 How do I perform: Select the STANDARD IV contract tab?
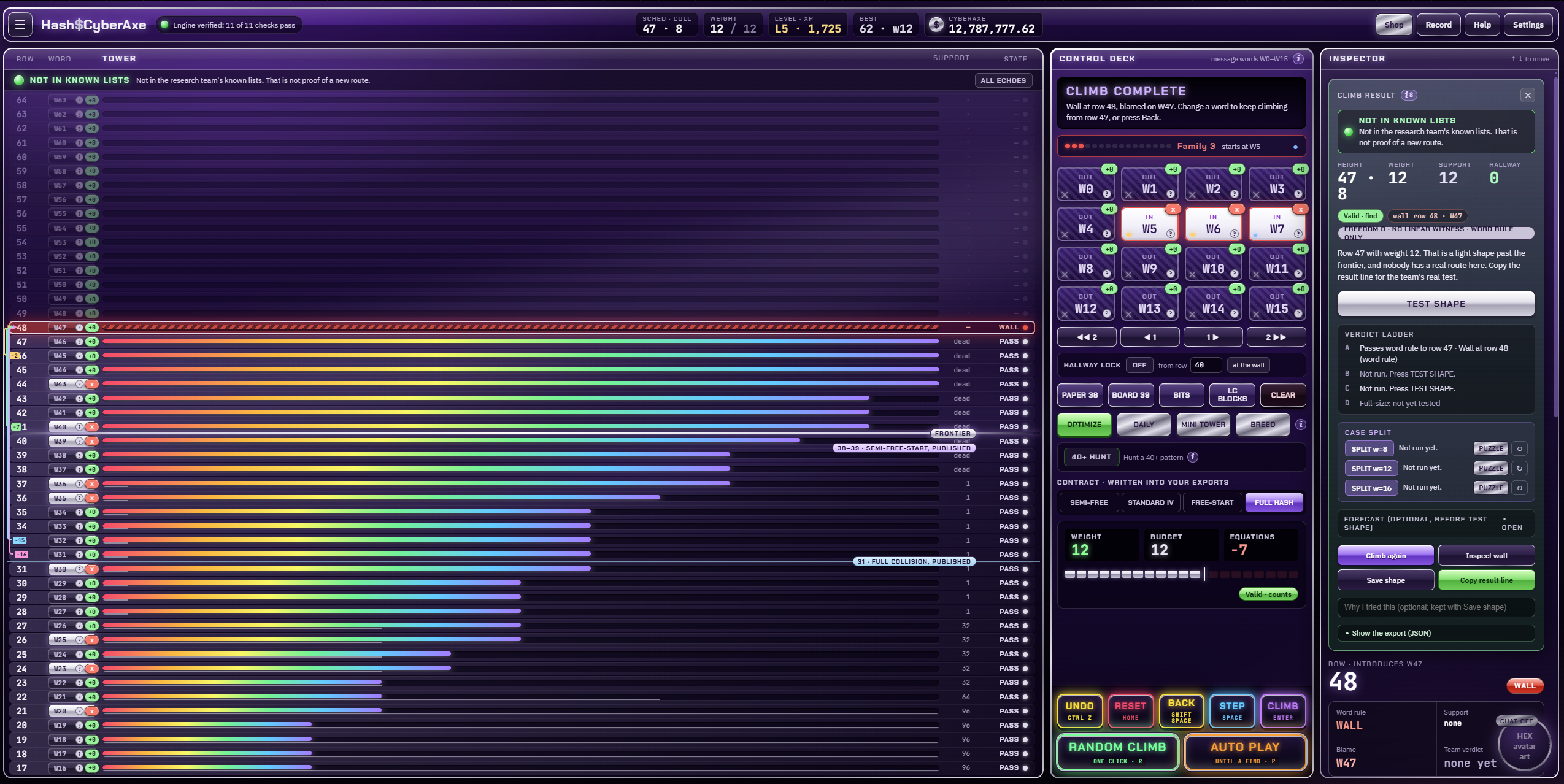(1150, 502)
